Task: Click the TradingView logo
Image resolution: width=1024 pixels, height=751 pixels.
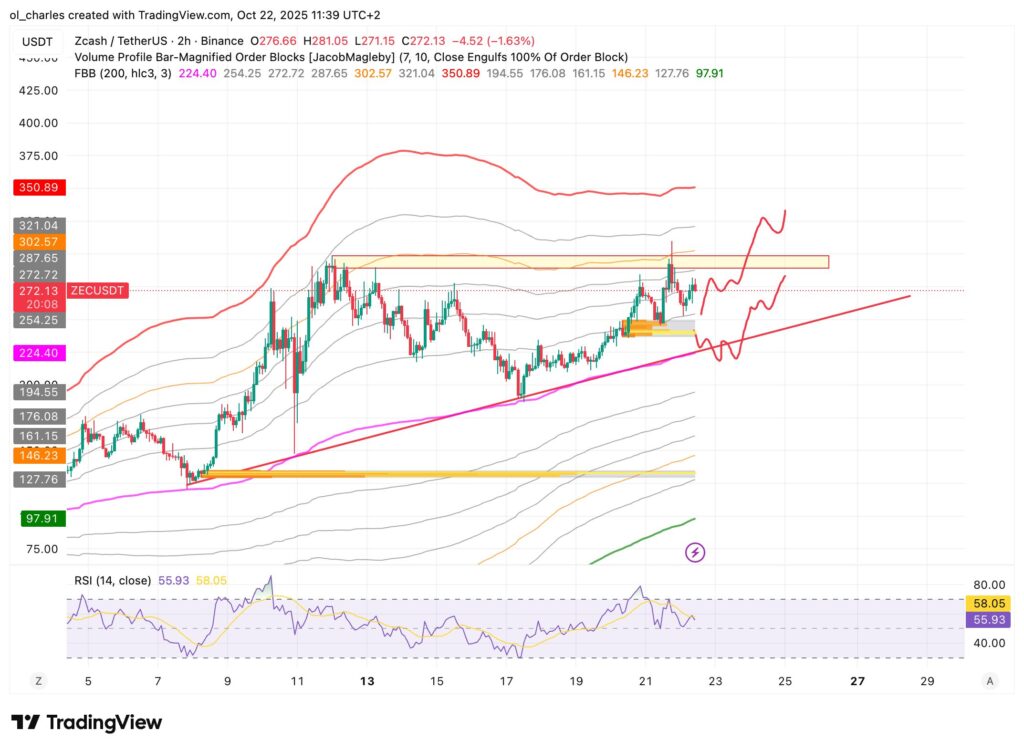Action: coord(86,722)
